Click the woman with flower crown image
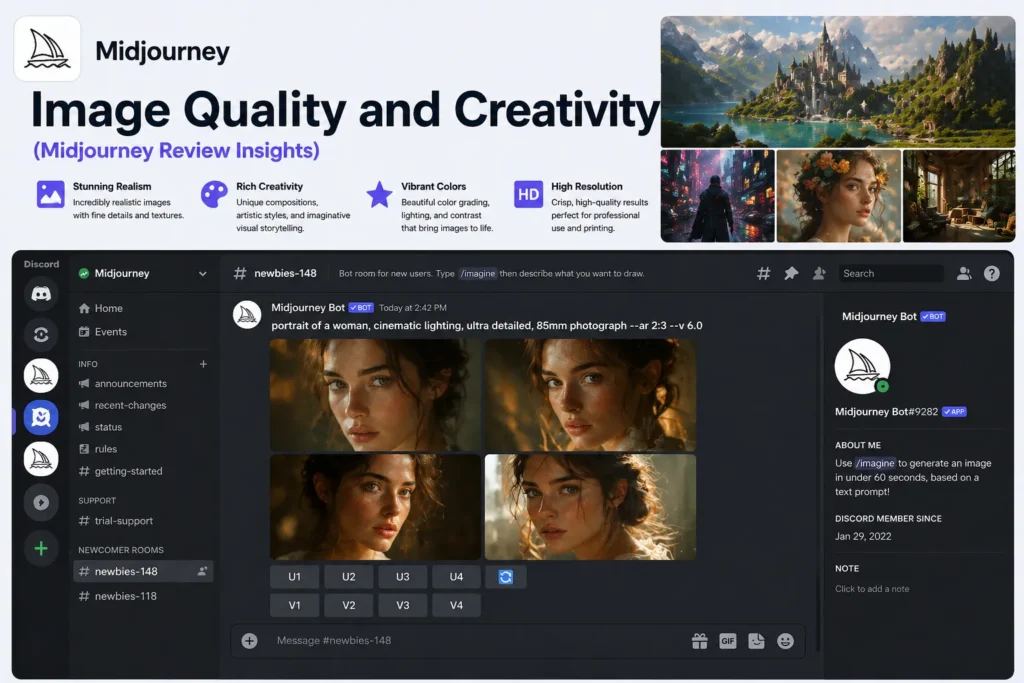 pyautogui.click(x=839, y=196)
